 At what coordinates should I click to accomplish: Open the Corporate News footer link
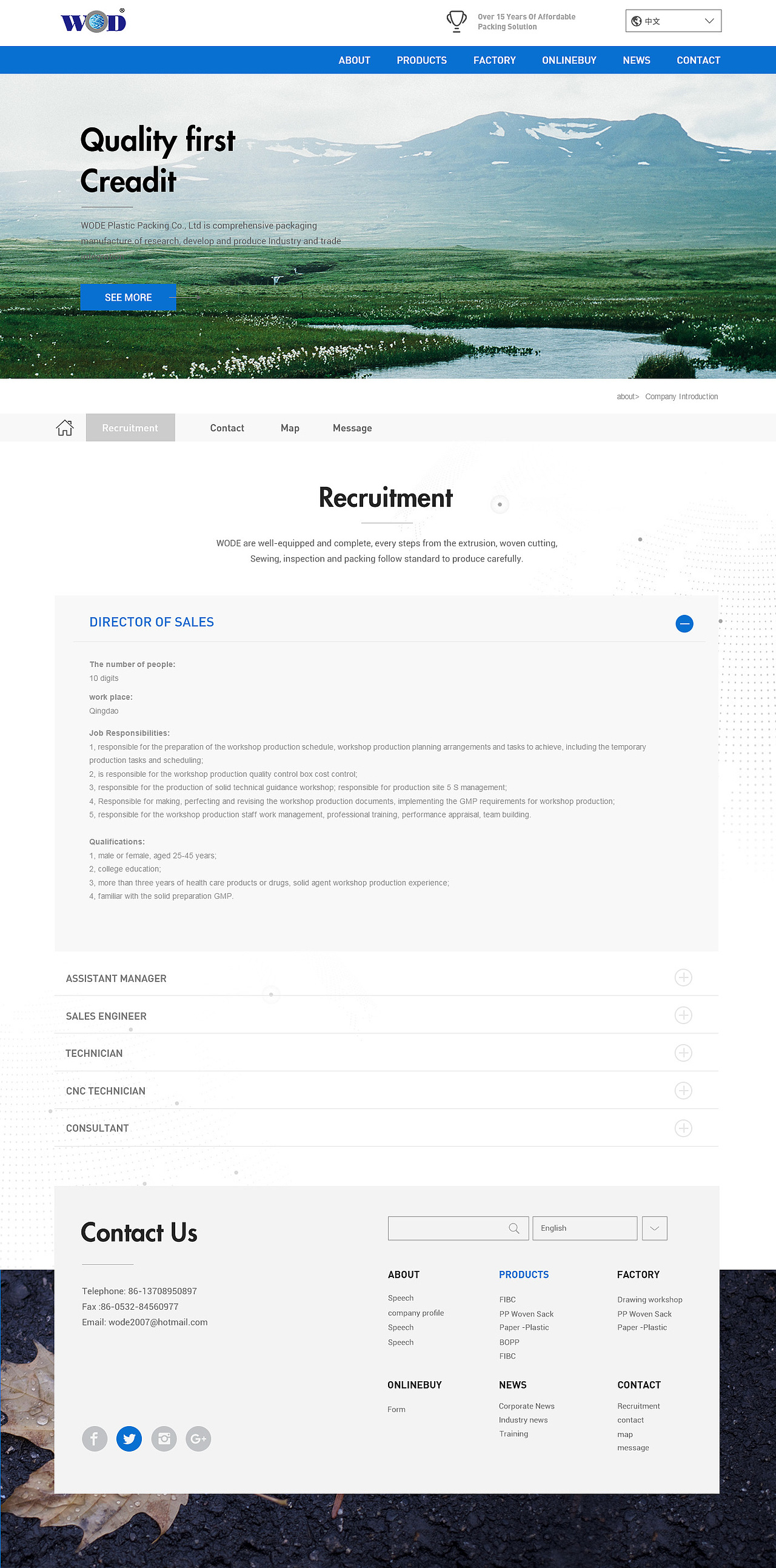(x=526, y=1406)
